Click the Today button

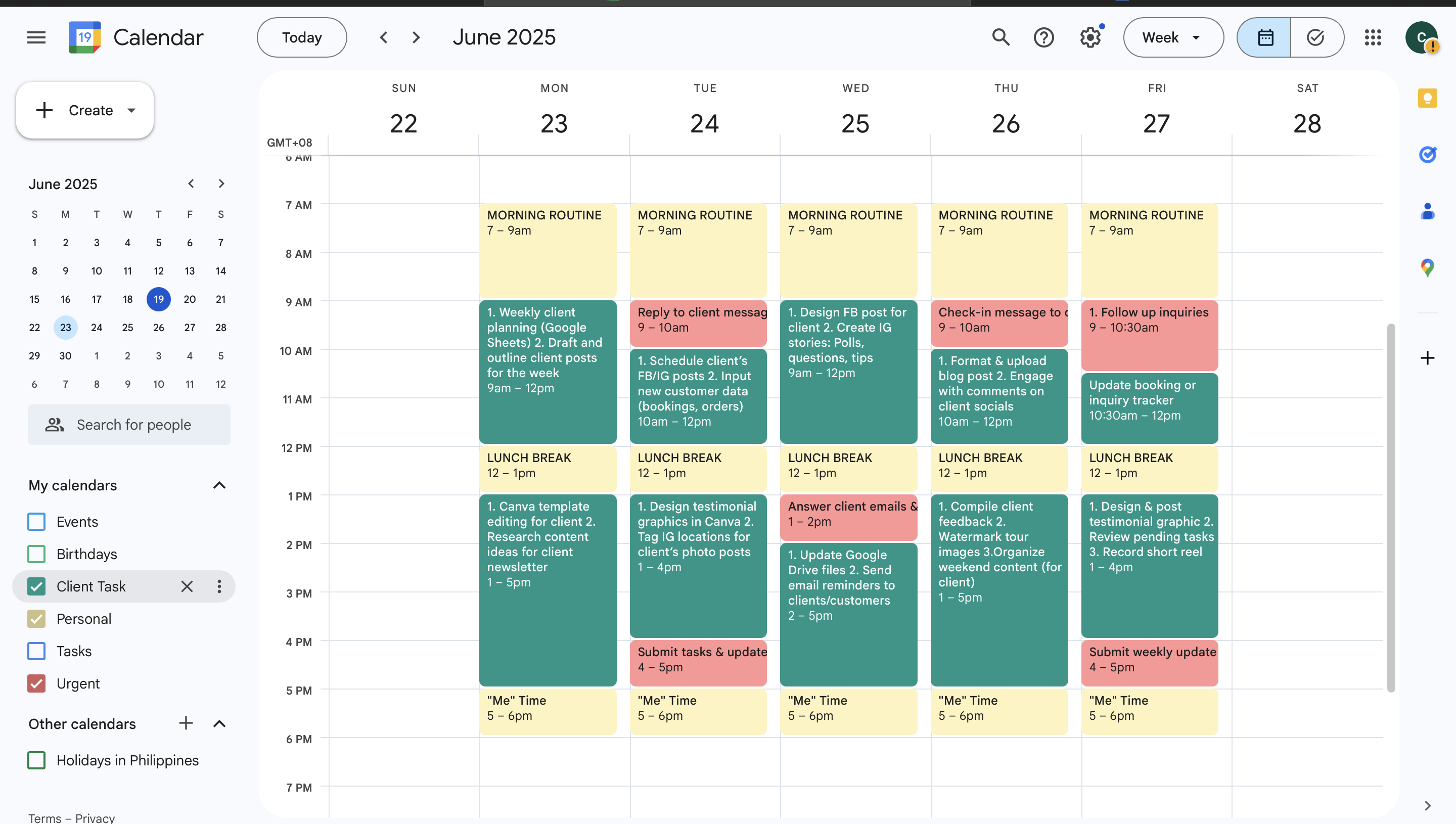[302, 37]
